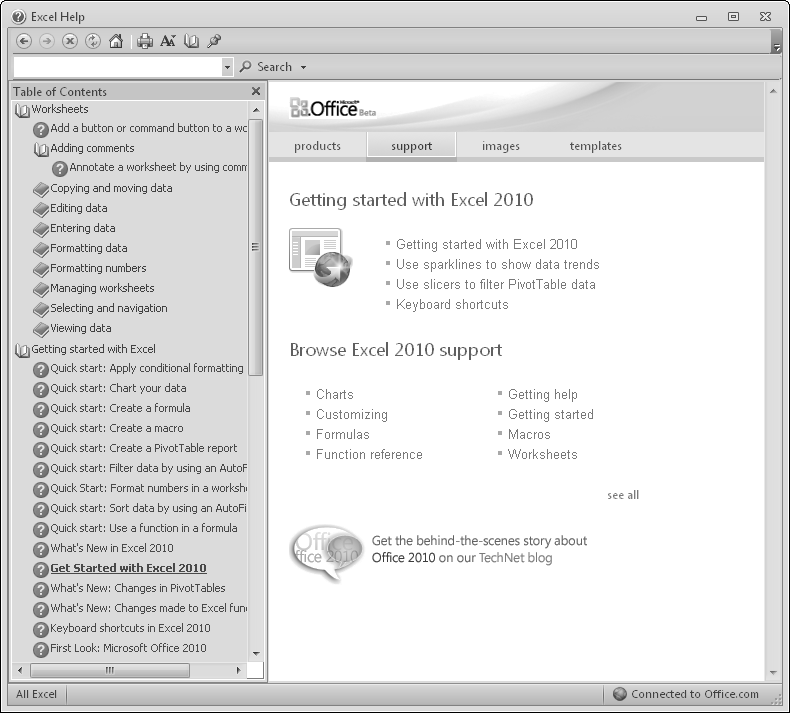Open Quick start: Create a formula
Image resolution: width=792 pixels, height=713 pixels.
(120, 408)
